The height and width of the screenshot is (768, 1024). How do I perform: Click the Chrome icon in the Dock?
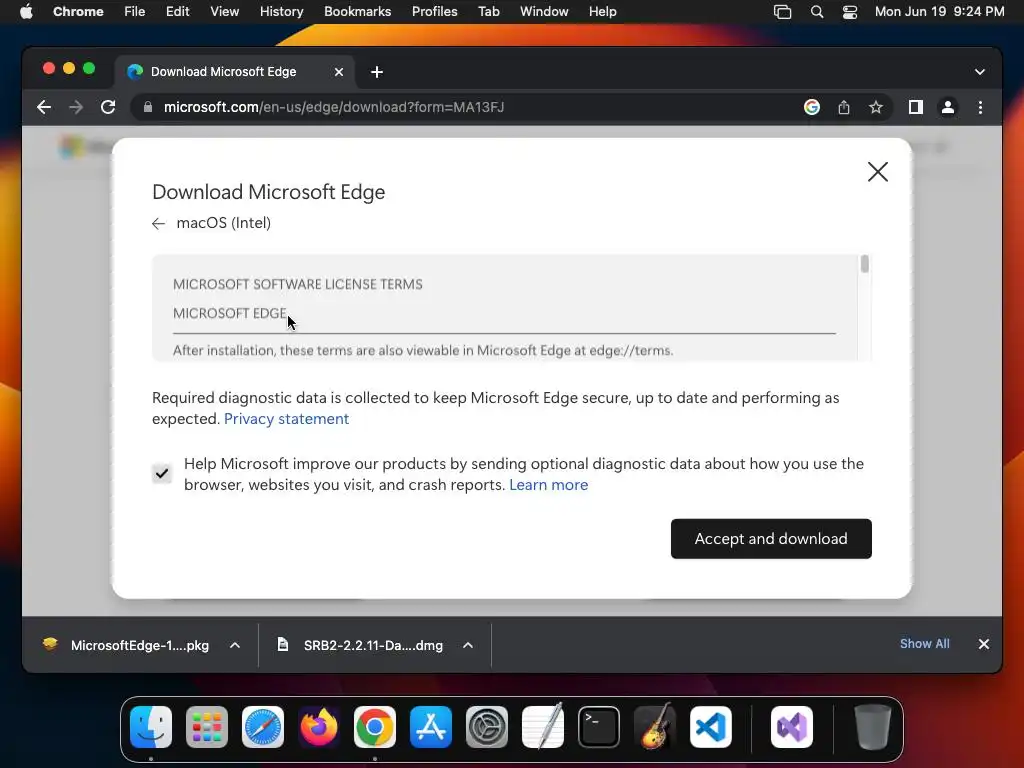375,727
